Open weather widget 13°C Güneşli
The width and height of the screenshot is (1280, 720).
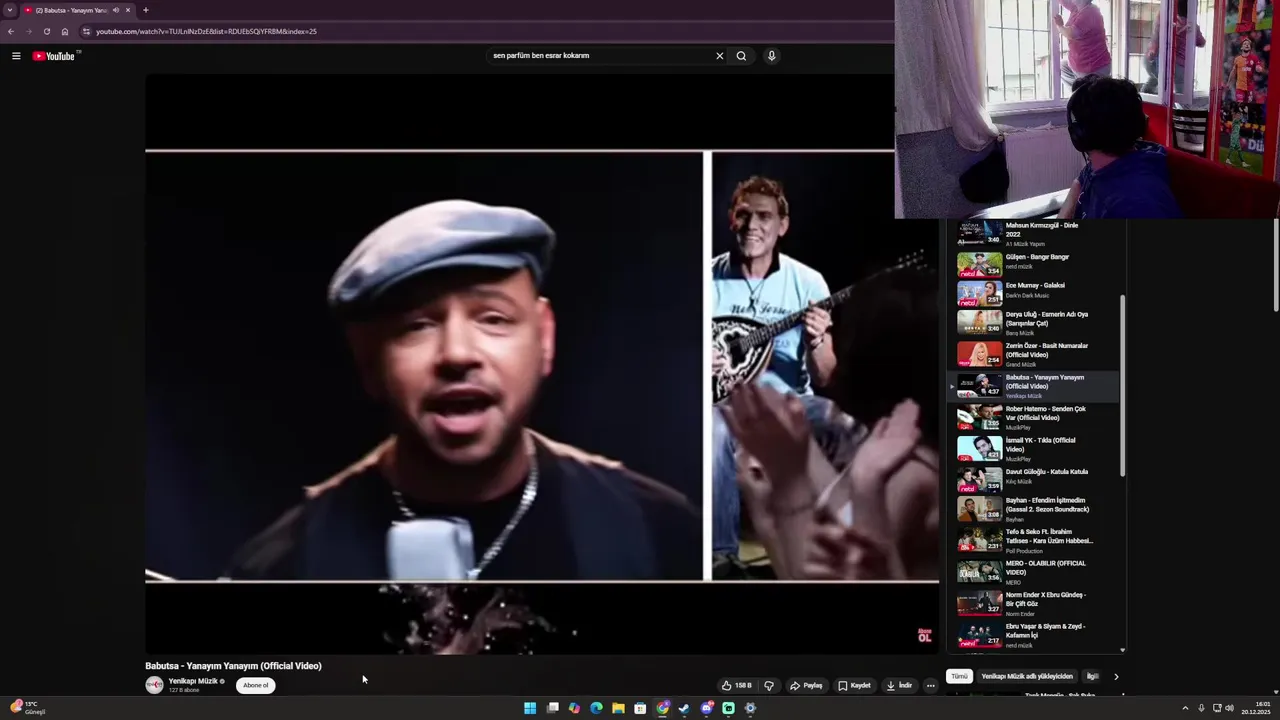tap(28, 708)
